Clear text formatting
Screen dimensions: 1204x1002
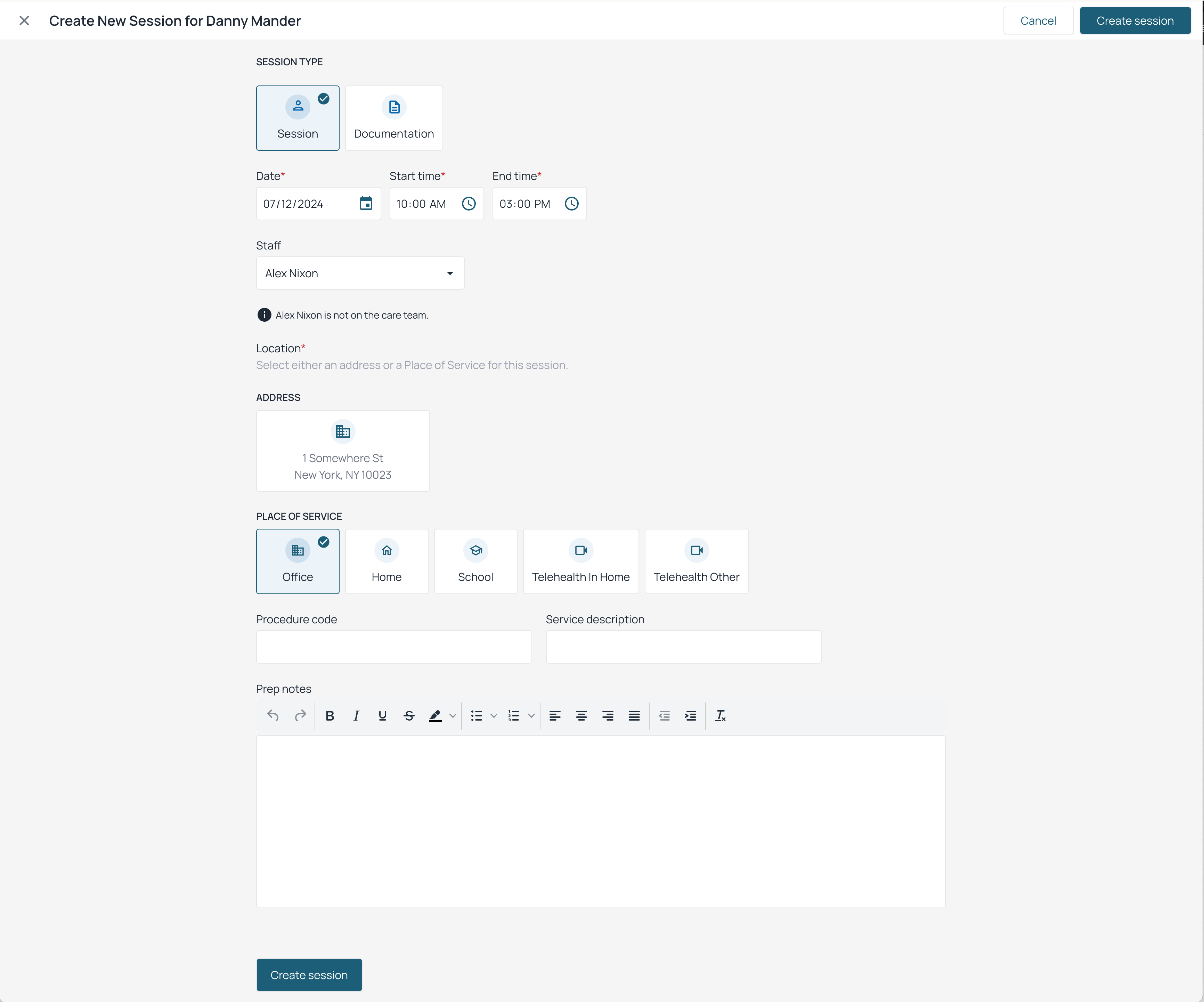[720, 715]
